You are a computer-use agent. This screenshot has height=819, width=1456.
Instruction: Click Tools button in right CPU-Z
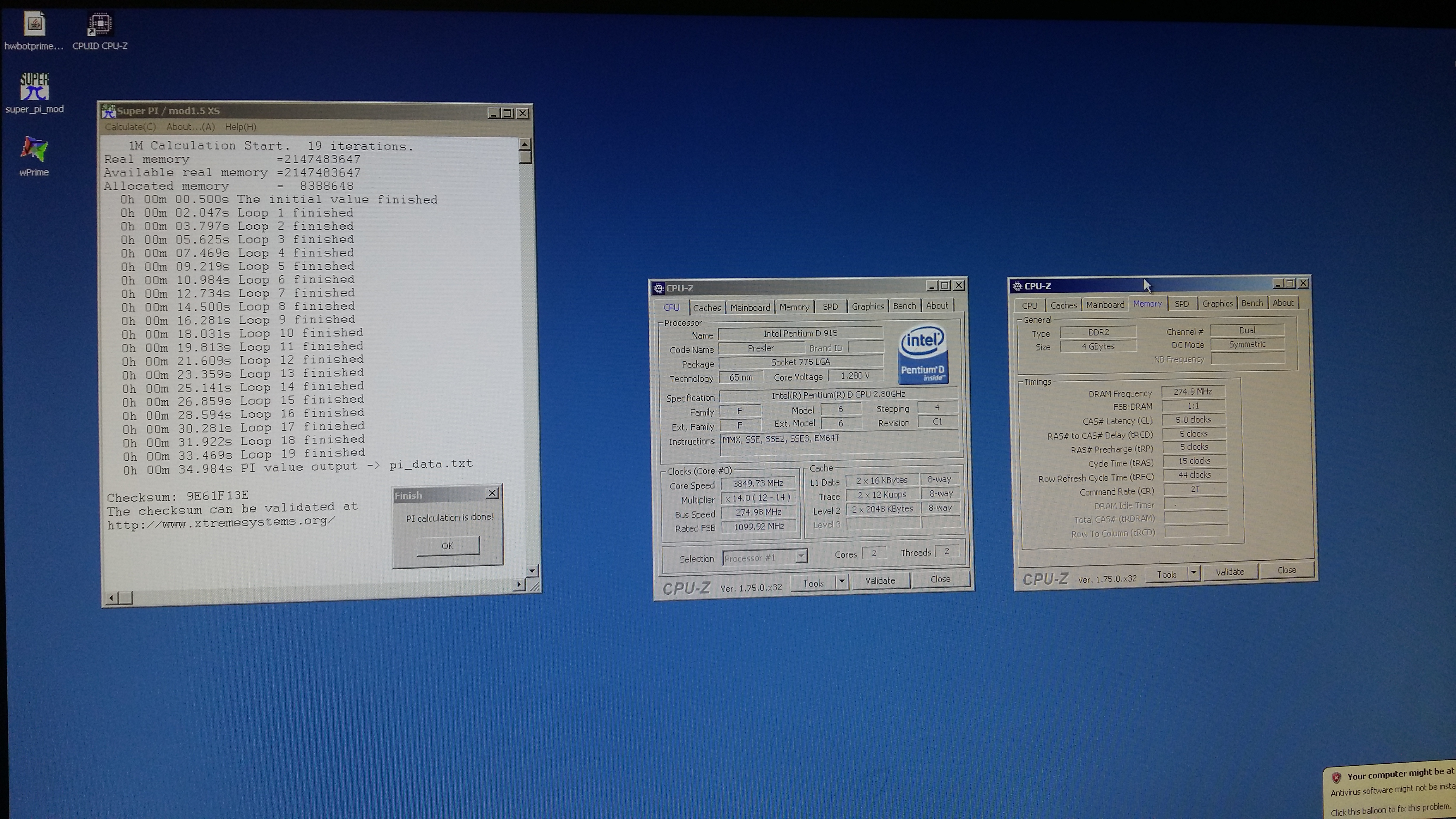click(1167, 574)
